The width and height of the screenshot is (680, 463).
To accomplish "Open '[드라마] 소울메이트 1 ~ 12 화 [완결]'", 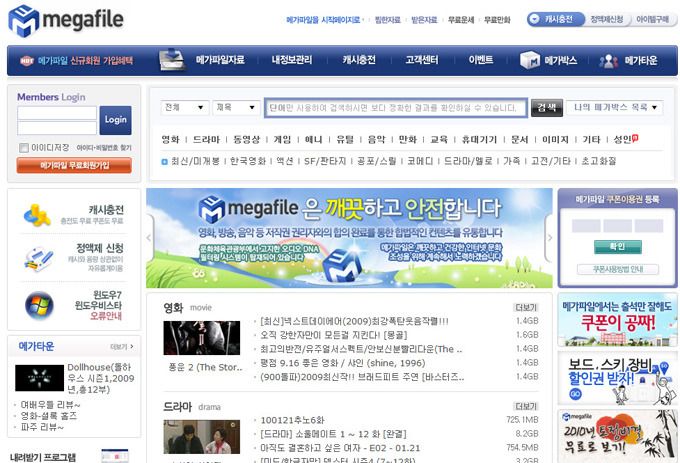I will click(x=333, y=434).
